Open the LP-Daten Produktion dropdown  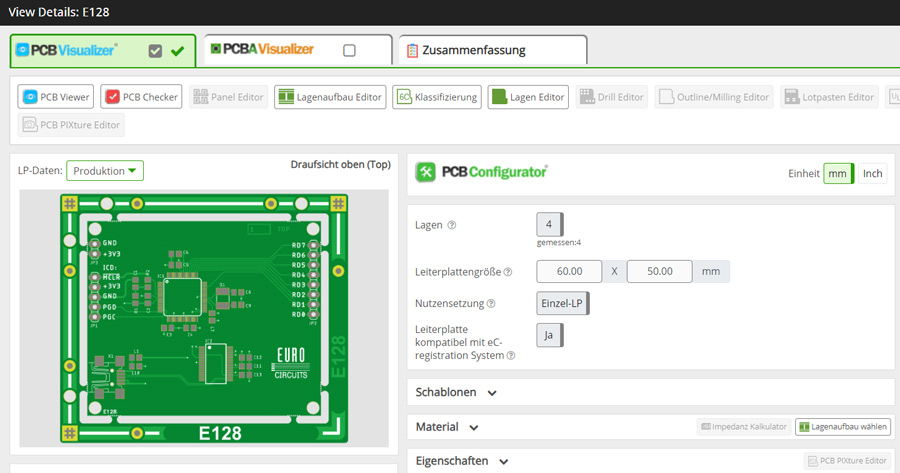[x=105, y=171]
